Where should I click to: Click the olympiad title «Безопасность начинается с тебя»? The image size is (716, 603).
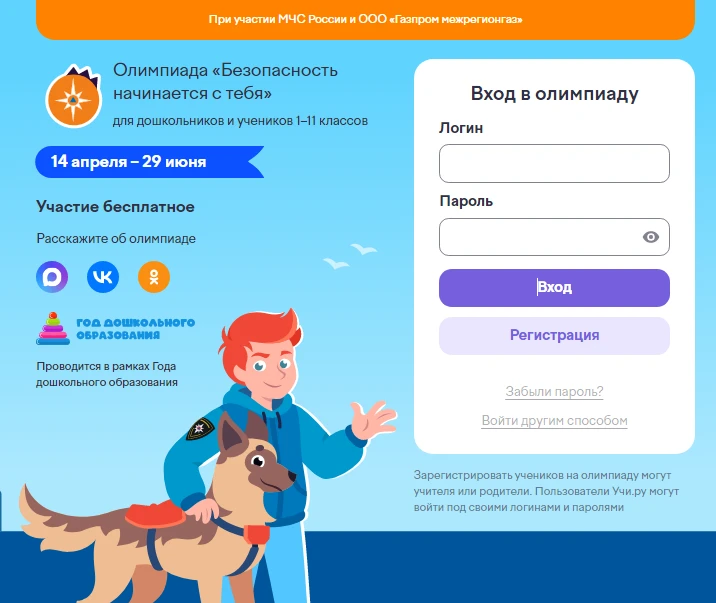point(225,81)
